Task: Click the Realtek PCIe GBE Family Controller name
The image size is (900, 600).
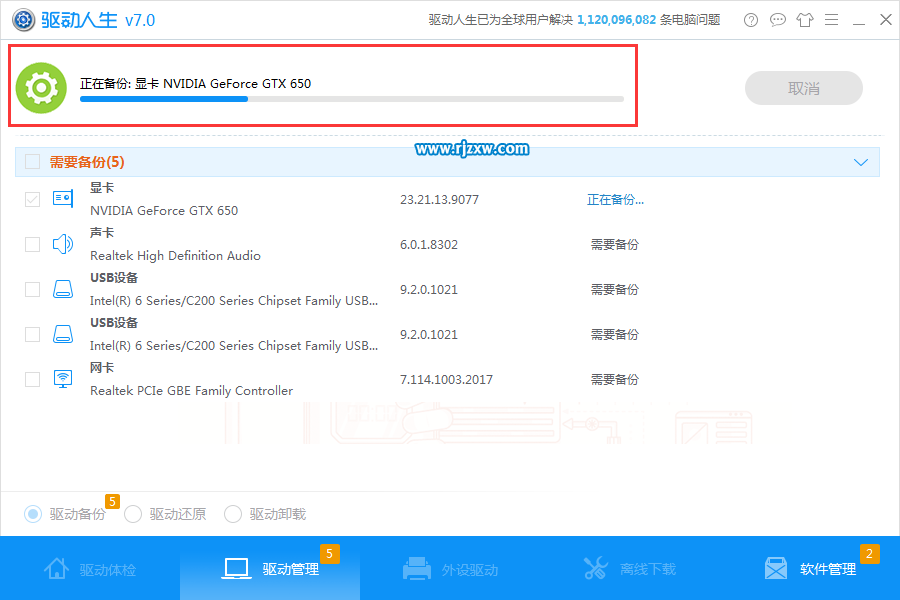Action: coord(192,390)
